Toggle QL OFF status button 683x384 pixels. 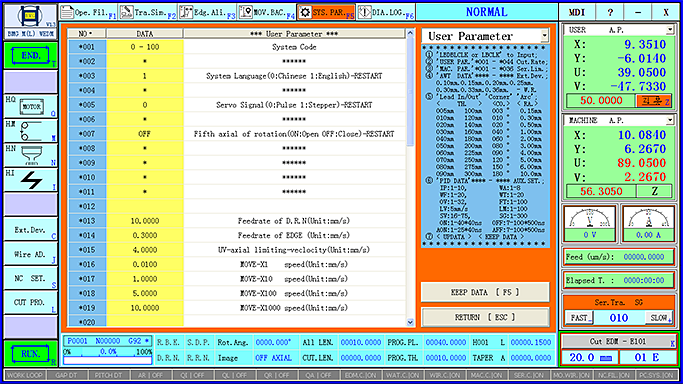[234, 375]
